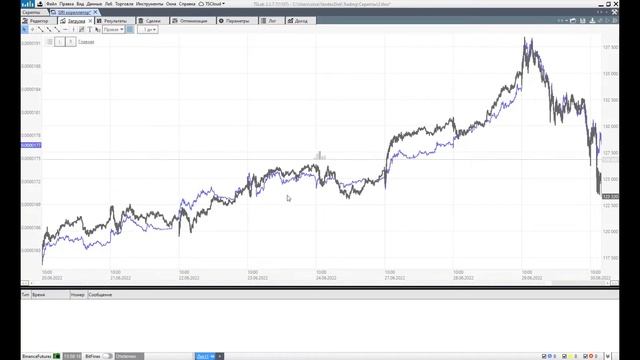Image resolution: width=640 pixels, height=360 pixels.
Task: Click the Время column header
Action: click(x=50, y=294)
